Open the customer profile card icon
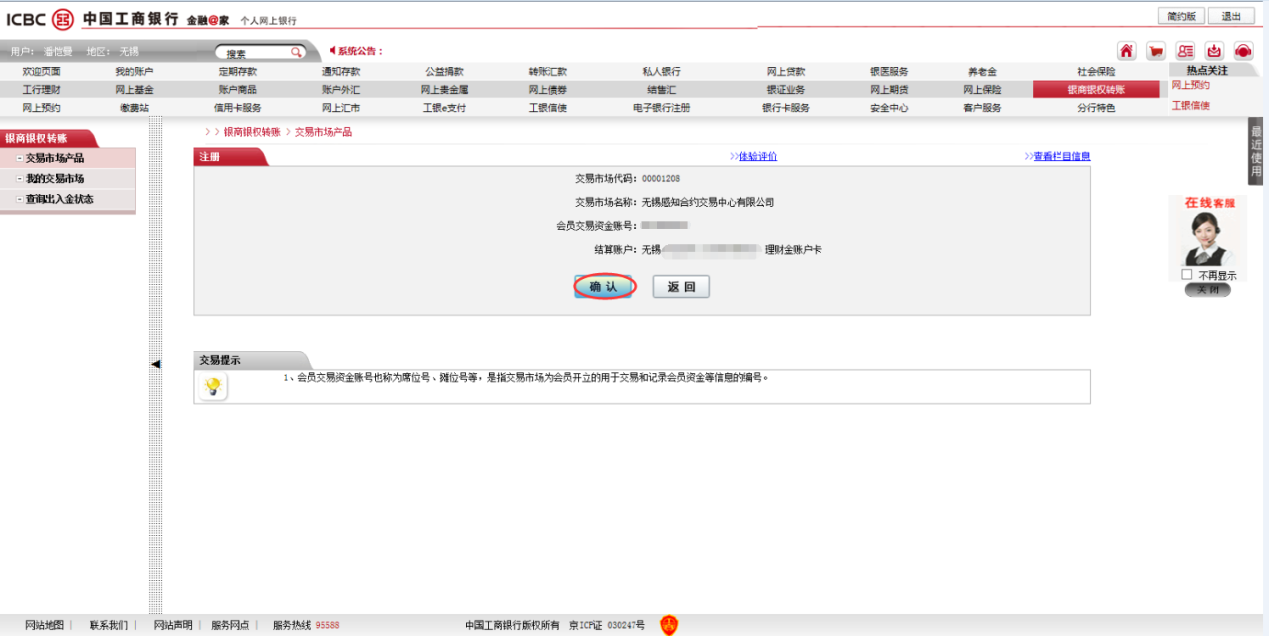Image resolution: width=1269 pixels, height=636 pixels. click(x=1185, y=51)
